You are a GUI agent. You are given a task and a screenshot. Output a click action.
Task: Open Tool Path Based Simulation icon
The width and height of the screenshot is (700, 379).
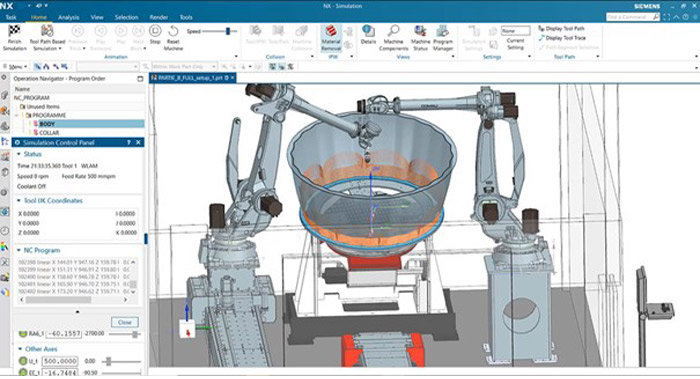point(47,31)
